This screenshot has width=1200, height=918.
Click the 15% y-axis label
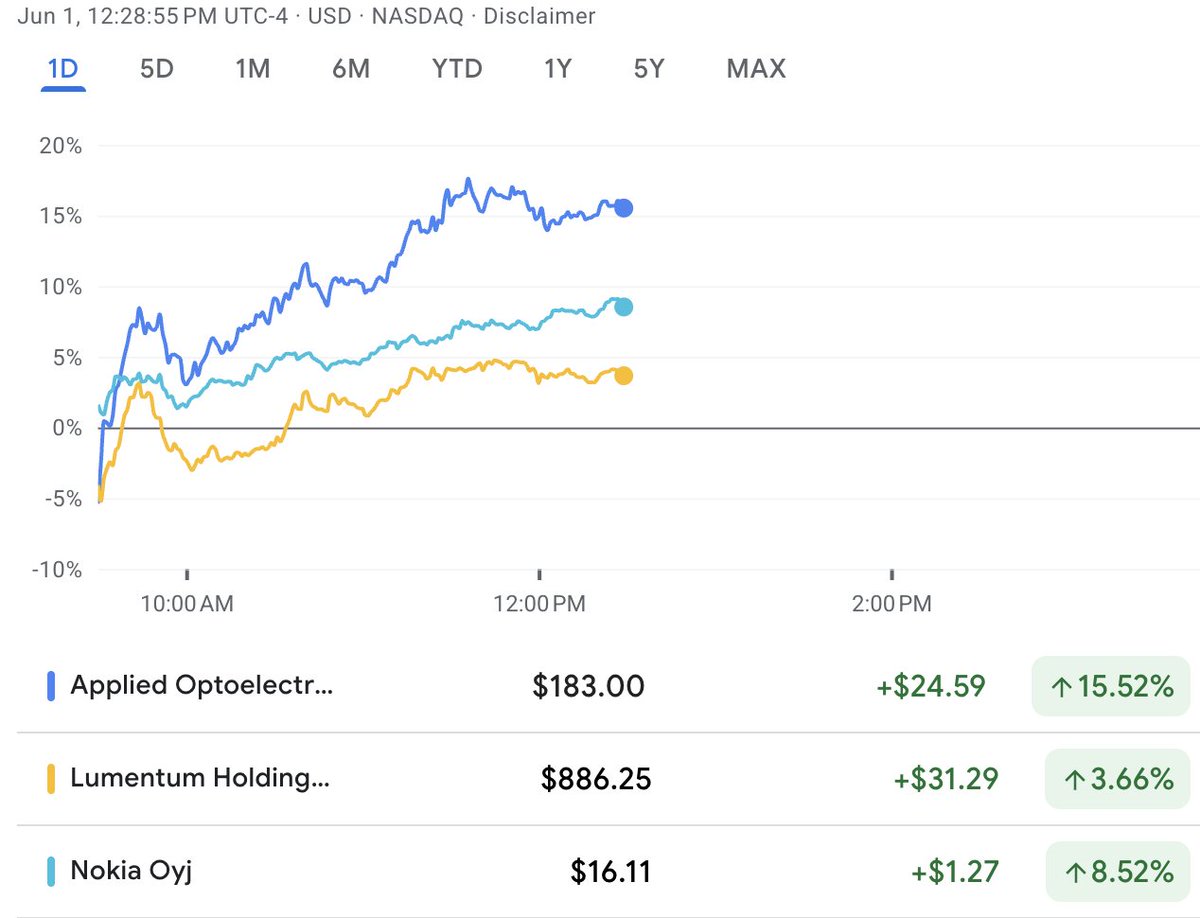click(61, 217)
